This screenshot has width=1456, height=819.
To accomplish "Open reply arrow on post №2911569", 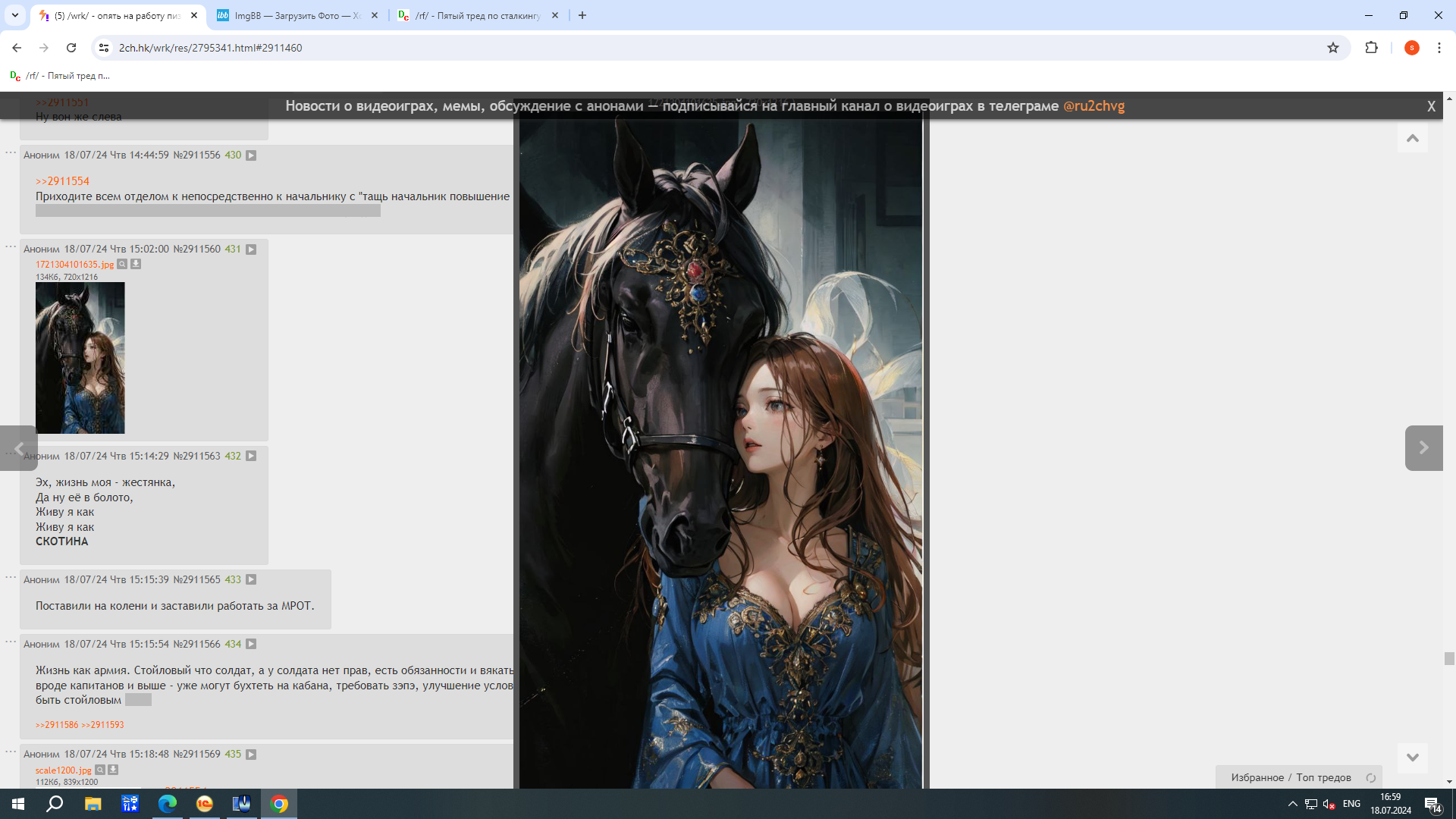I will coord(251,755).
